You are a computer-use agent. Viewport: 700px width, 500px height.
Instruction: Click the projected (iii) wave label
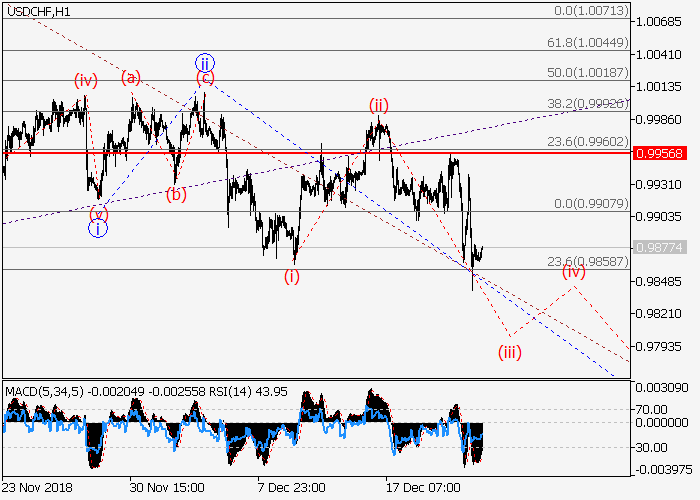click(x=510, y=351)
